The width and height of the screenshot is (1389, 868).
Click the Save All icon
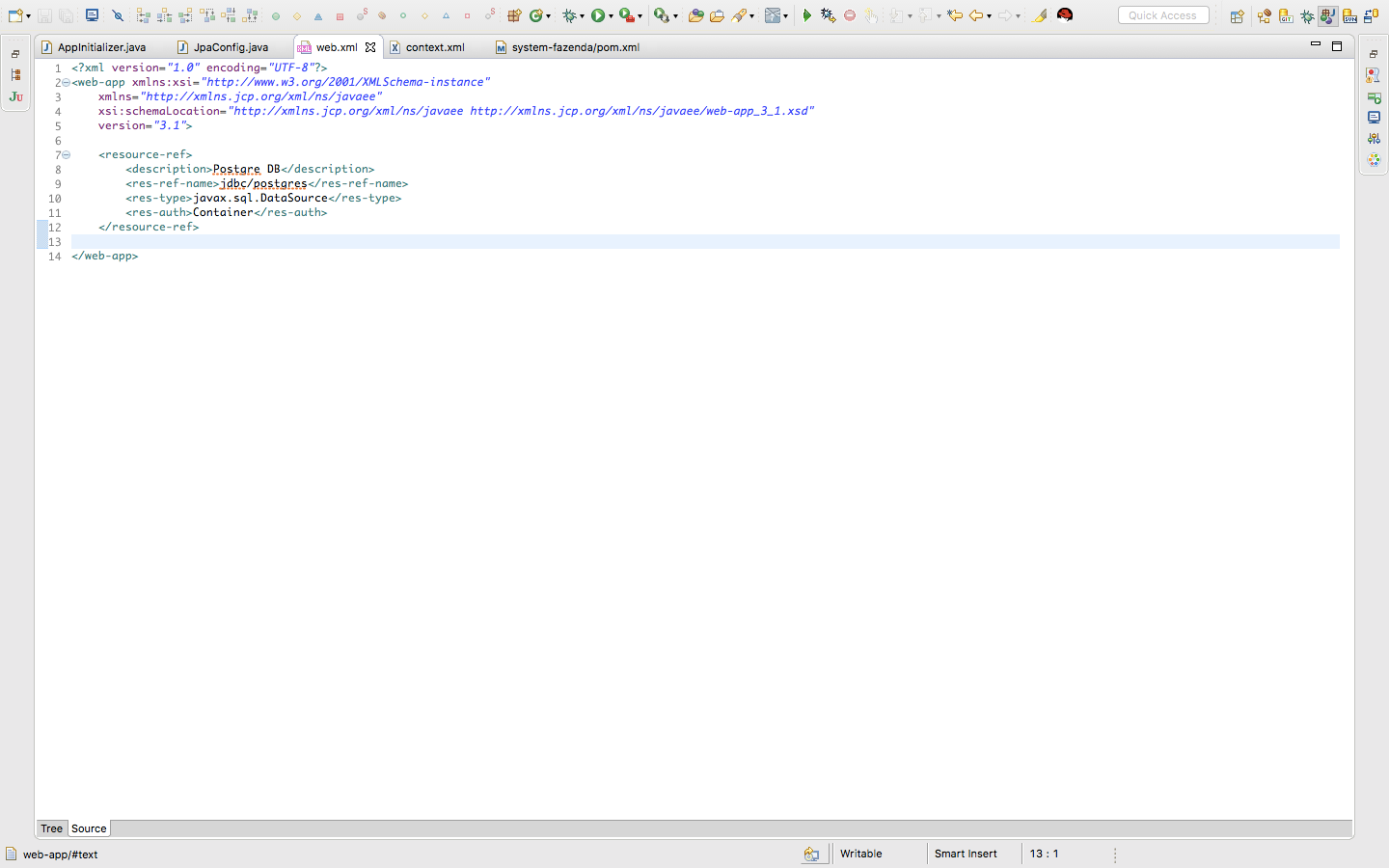(x=66, y=15)
